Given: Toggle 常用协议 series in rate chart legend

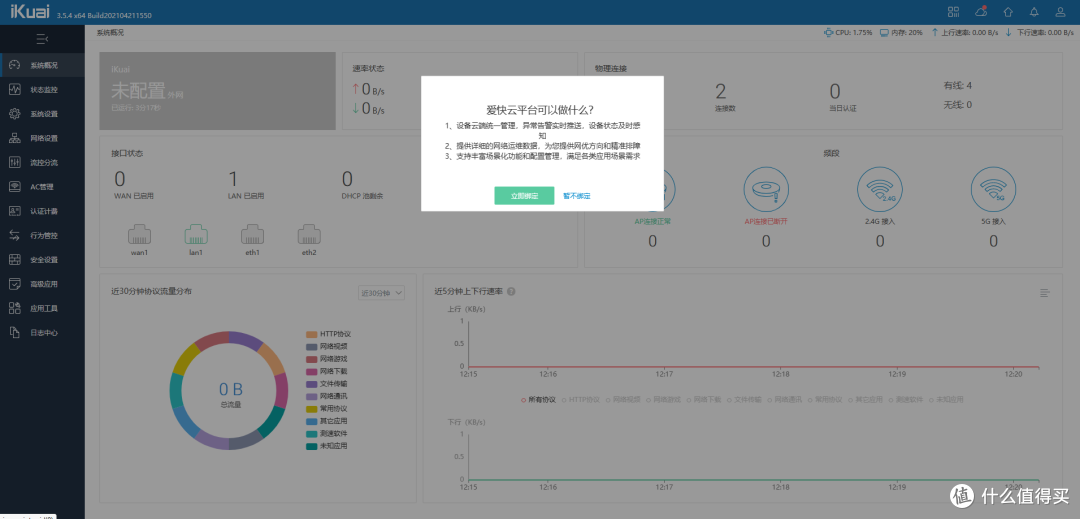Looking at the screenshot, I should click(825, 399).
